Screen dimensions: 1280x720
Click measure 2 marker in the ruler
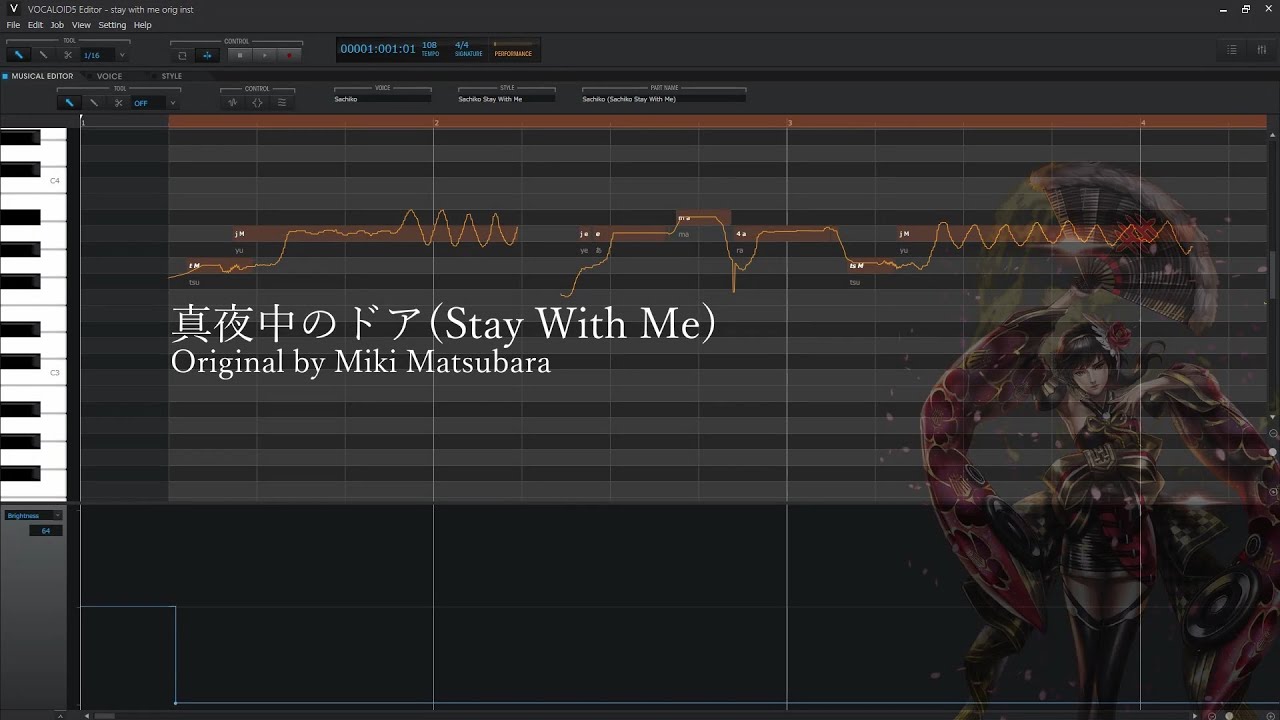click(x=436, y=122)
